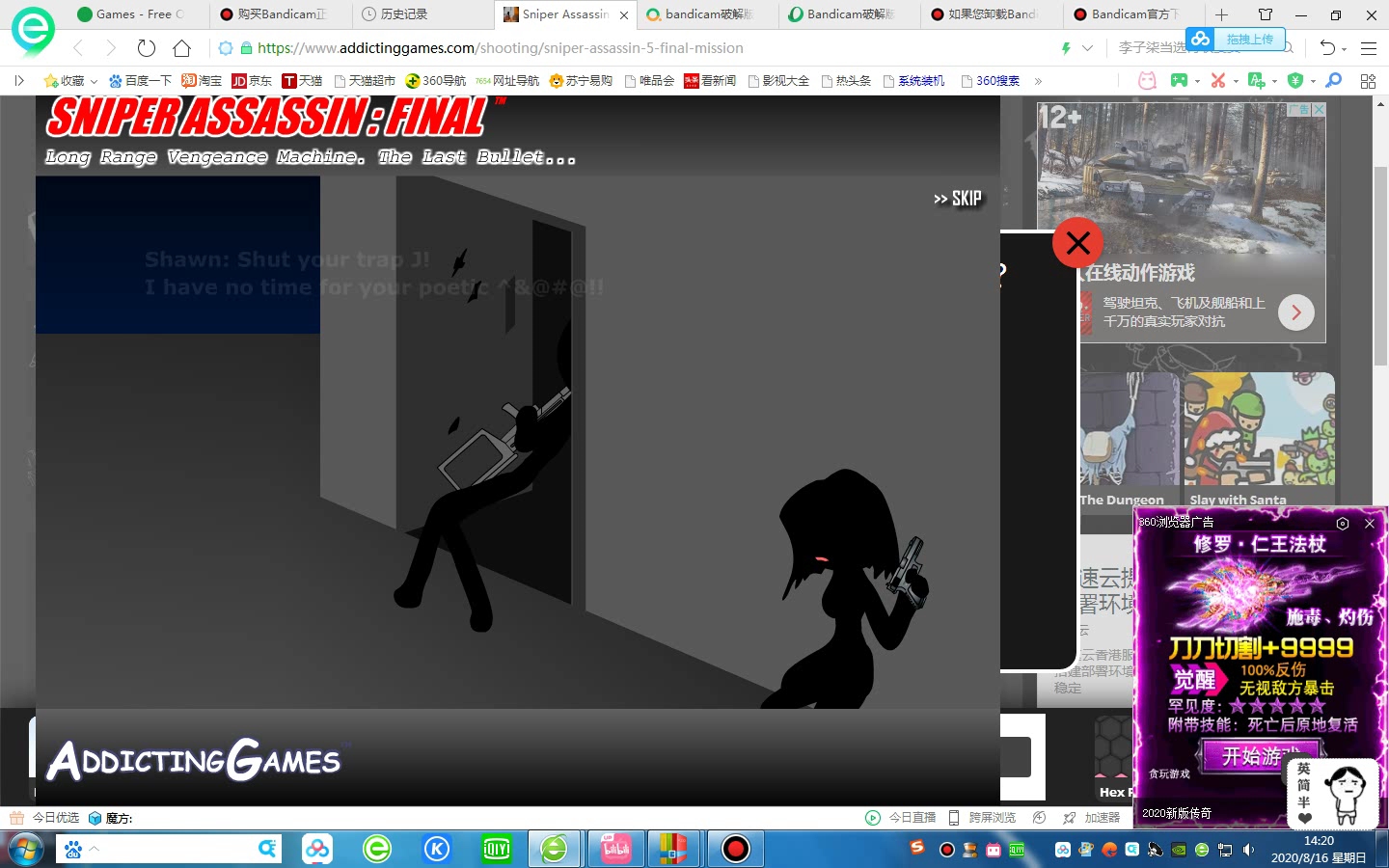Click volume speaker icon in system tray
This screenshot has height=868, width=1389.
click(x=1248, y=850)
